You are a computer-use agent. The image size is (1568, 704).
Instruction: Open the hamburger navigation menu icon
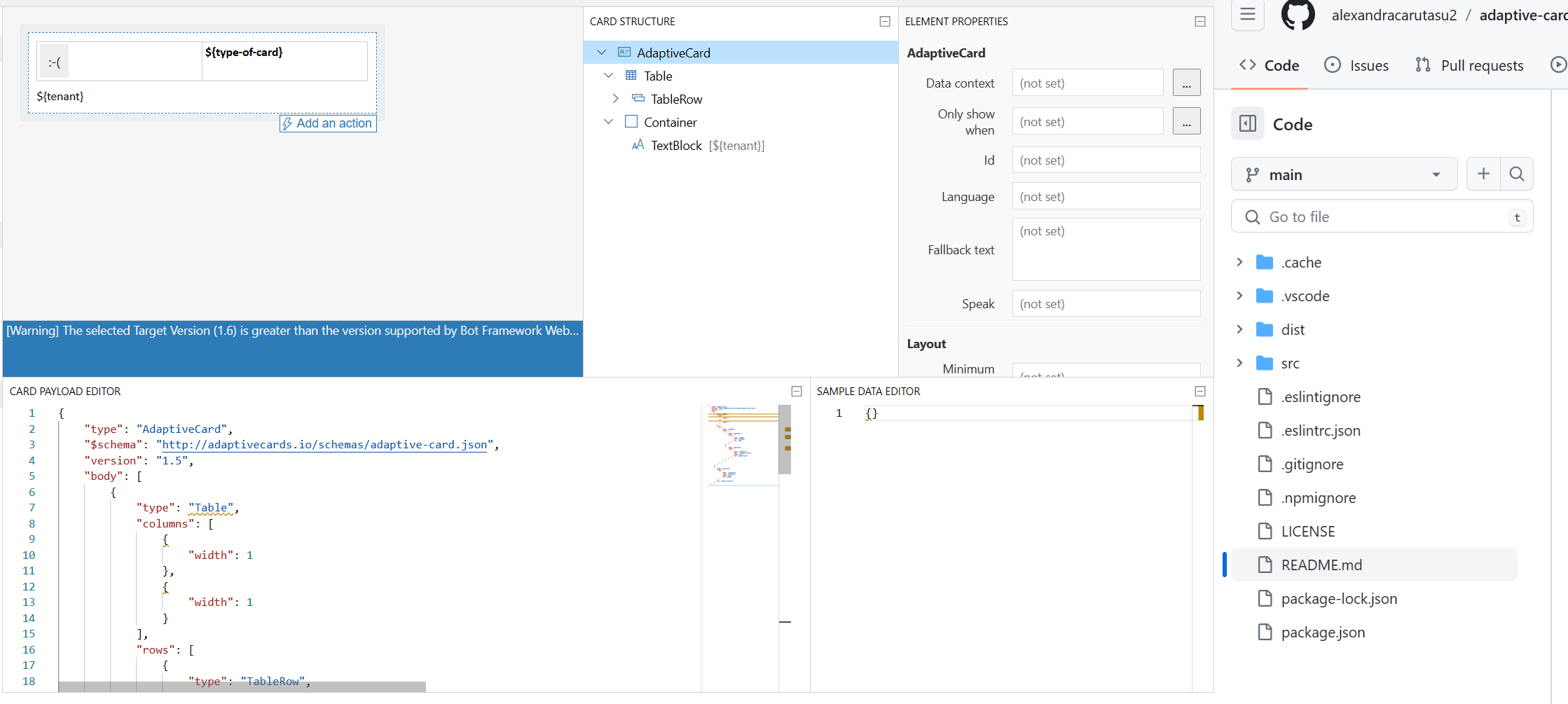tap(1248, 14)
